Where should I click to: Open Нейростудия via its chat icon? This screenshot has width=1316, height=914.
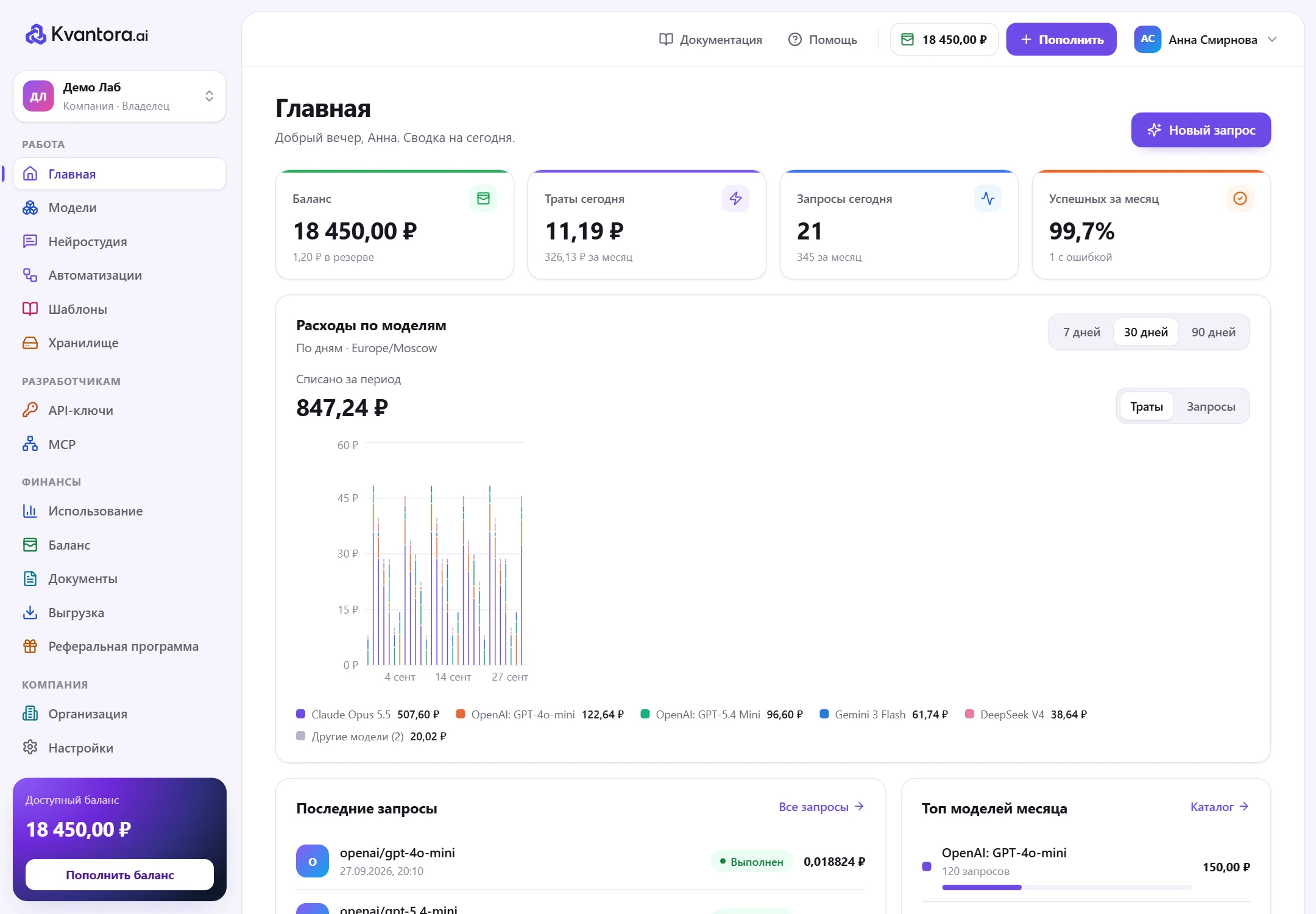coord(30,241)
